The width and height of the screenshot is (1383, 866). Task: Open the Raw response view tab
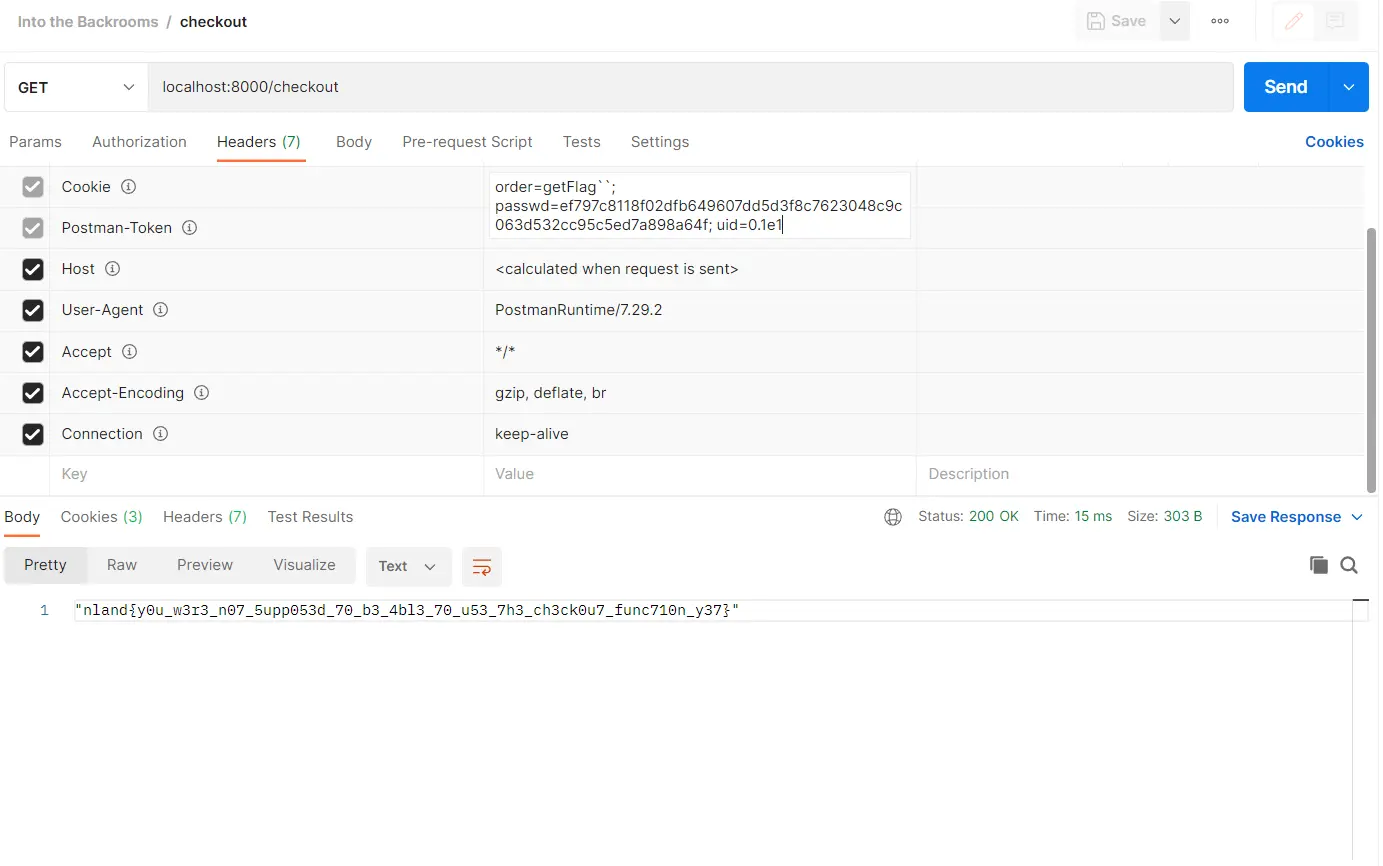click(x=122, y=565)
